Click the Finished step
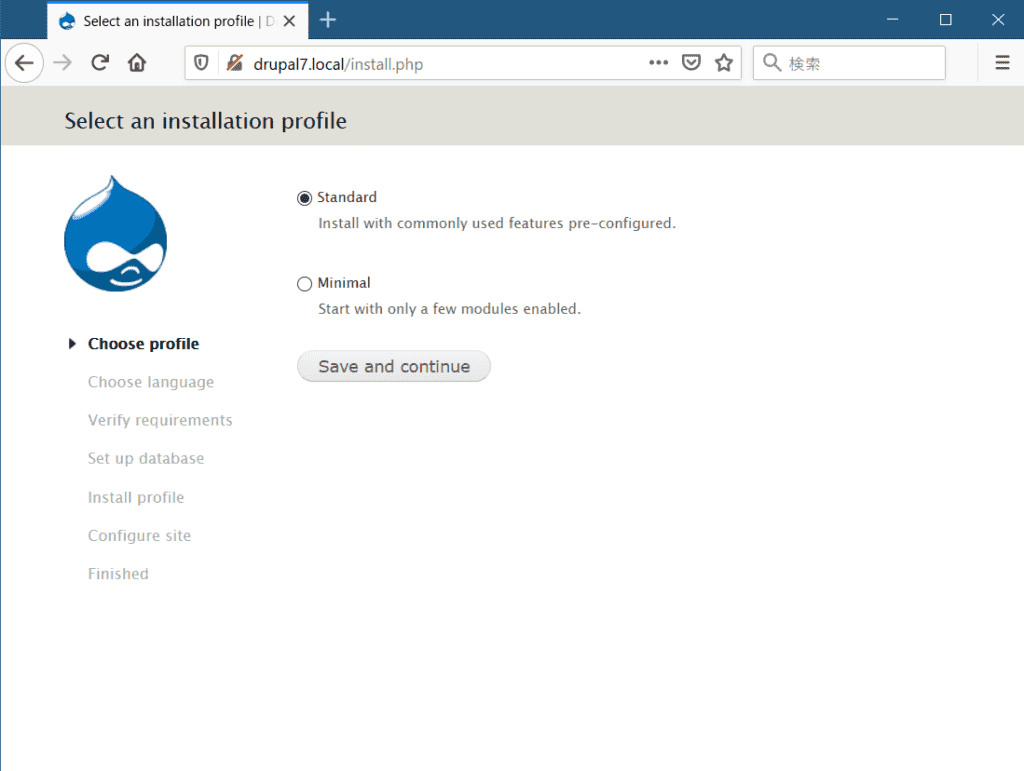 [x=118, y=574]
